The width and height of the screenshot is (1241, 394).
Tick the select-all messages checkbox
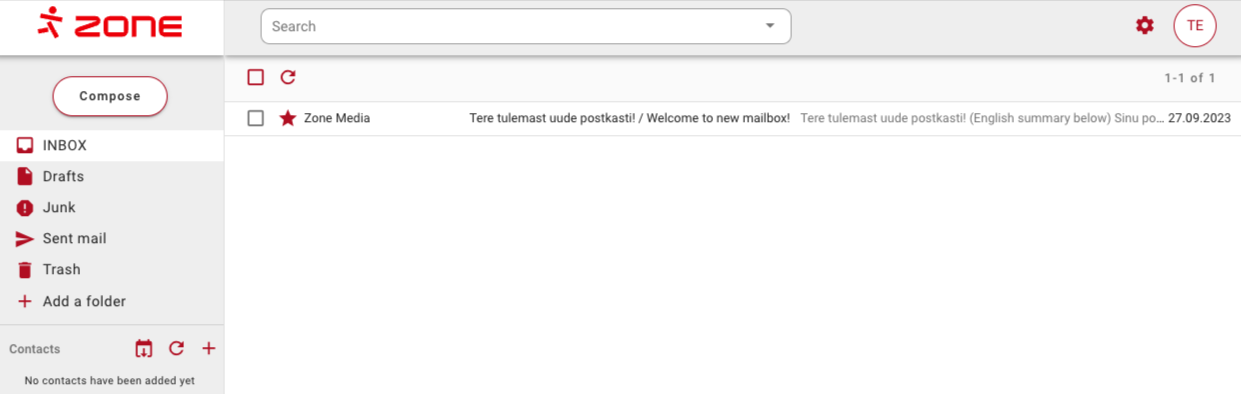(256, 77)
